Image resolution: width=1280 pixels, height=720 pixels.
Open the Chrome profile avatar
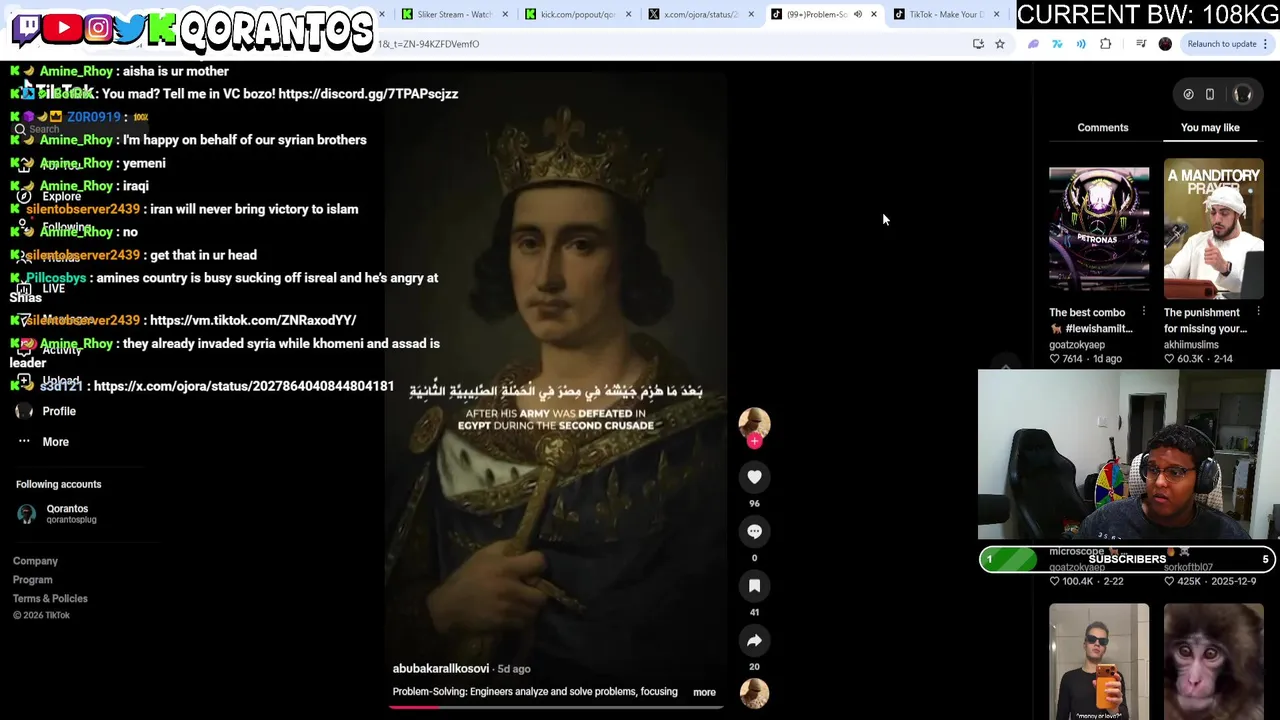[x=1165, y=44]
